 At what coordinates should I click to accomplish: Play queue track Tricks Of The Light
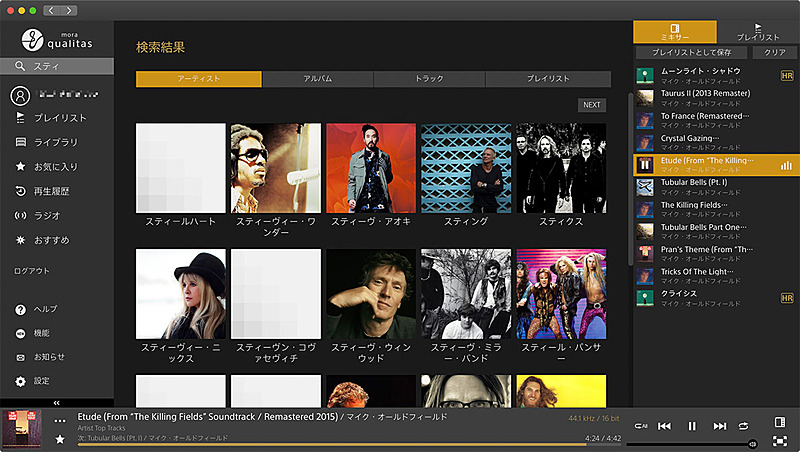pyautogui.click(x=716, y=276)
